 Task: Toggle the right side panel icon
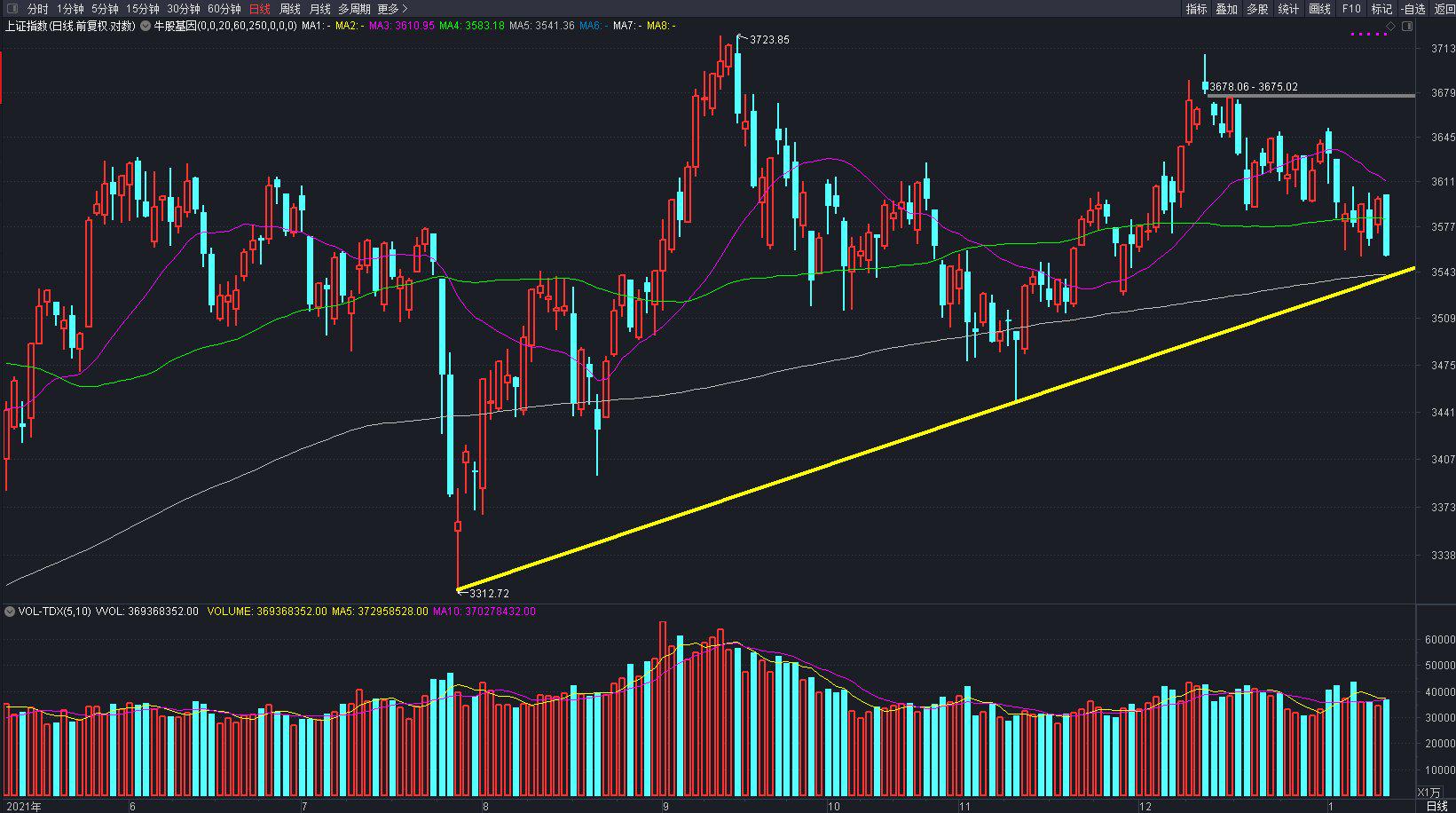[1406, 27]
